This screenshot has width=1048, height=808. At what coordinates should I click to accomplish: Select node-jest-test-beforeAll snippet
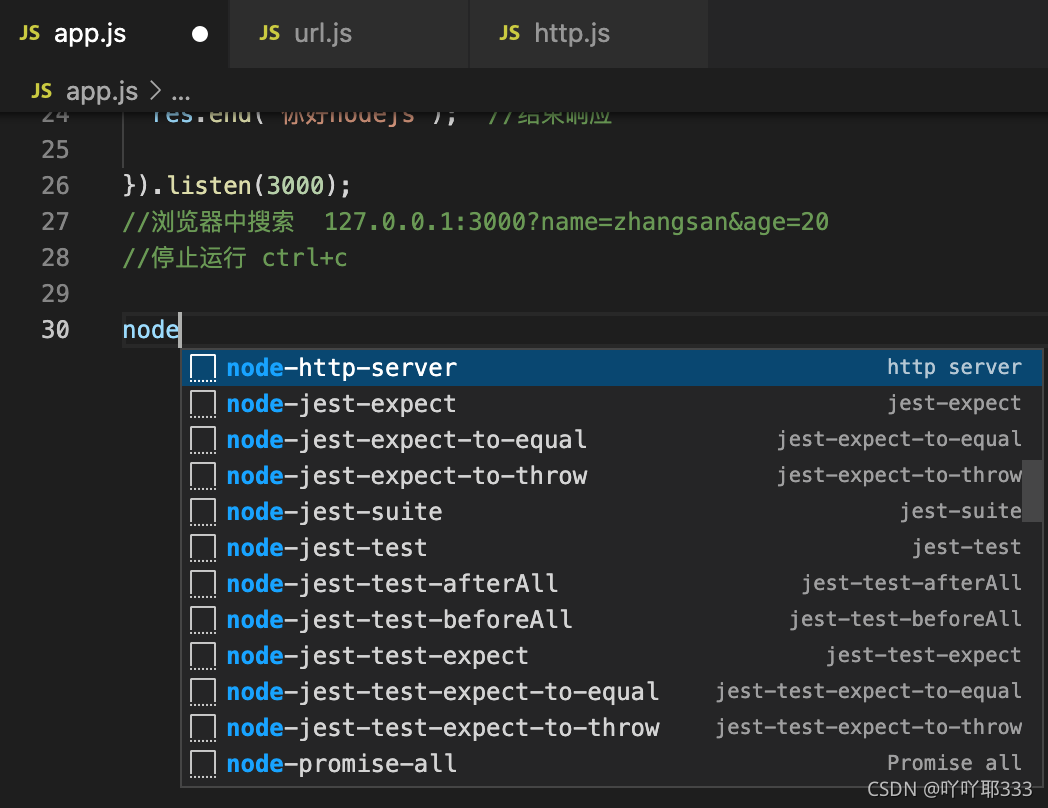click(x=612, y=620)
